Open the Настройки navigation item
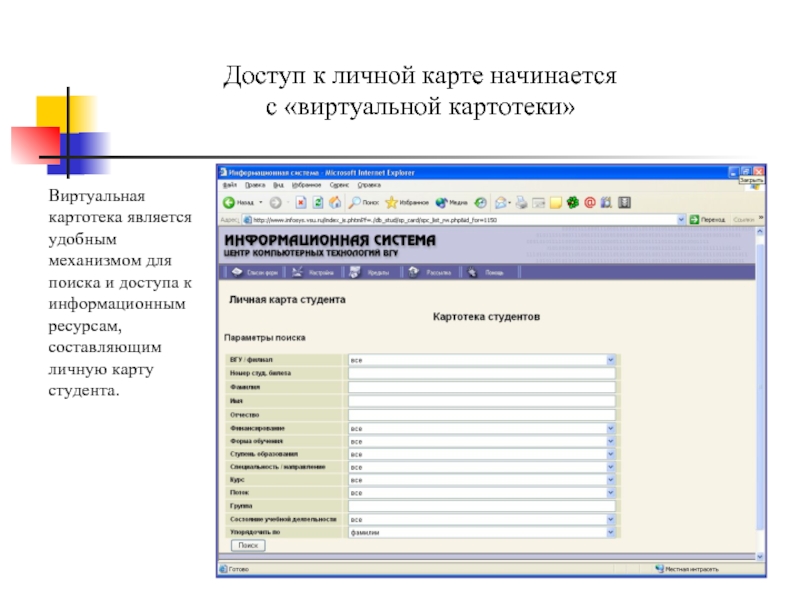This screenshot has height=600, width=800. (313, 272)
